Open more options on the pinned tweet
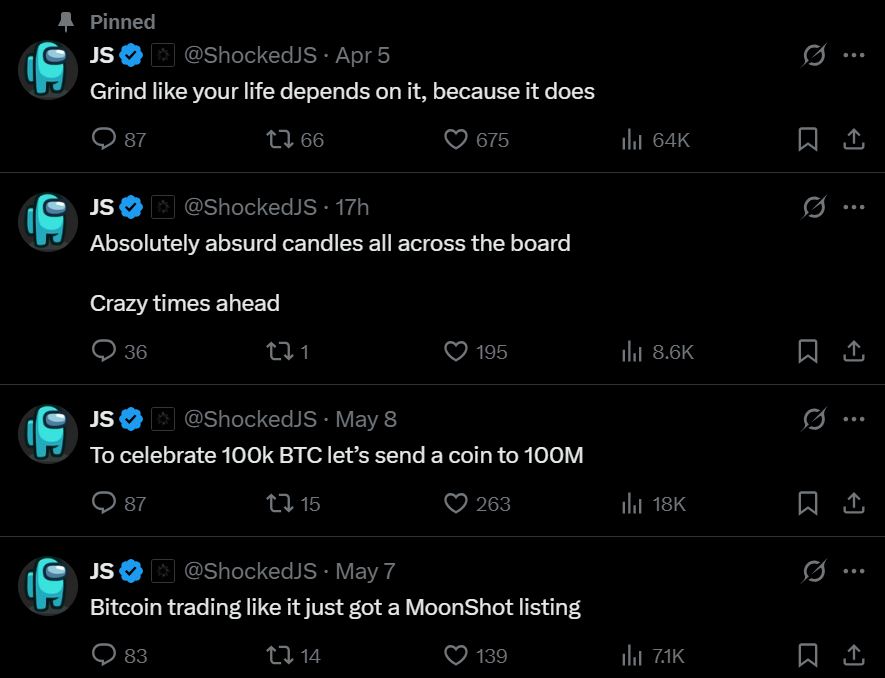 click(x=854, y=55)
